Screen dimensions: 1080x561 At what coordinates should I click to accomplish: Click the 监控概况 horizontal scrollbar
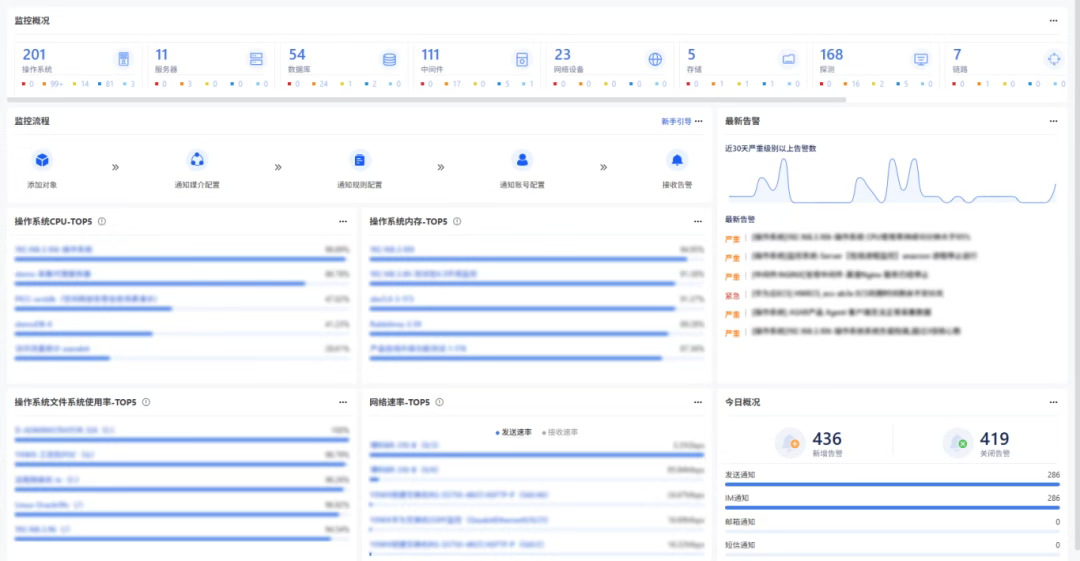pos(426,100)
